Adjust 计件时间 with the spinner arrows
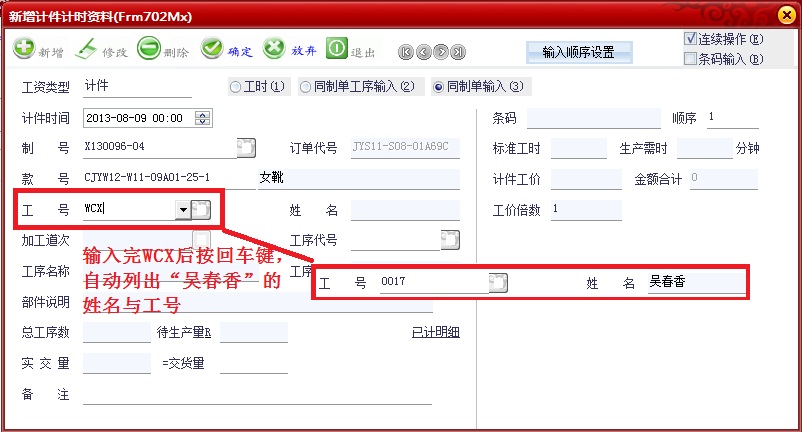This screenshot has width=802, height=432. click(x=203, y=118)
